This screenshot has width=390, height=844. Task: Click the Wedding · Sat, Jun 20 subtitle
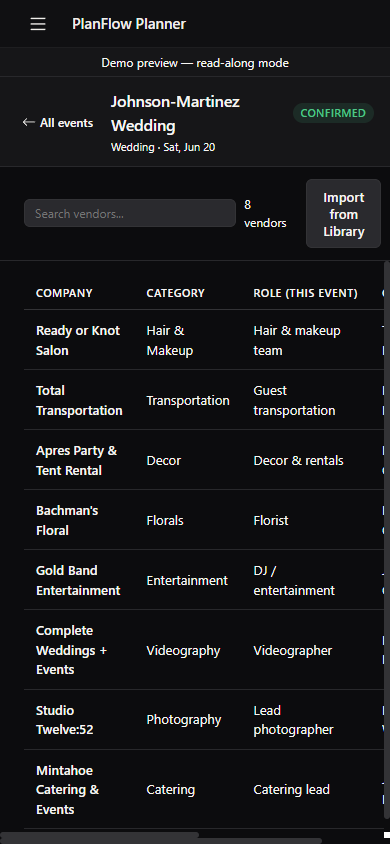162,147
